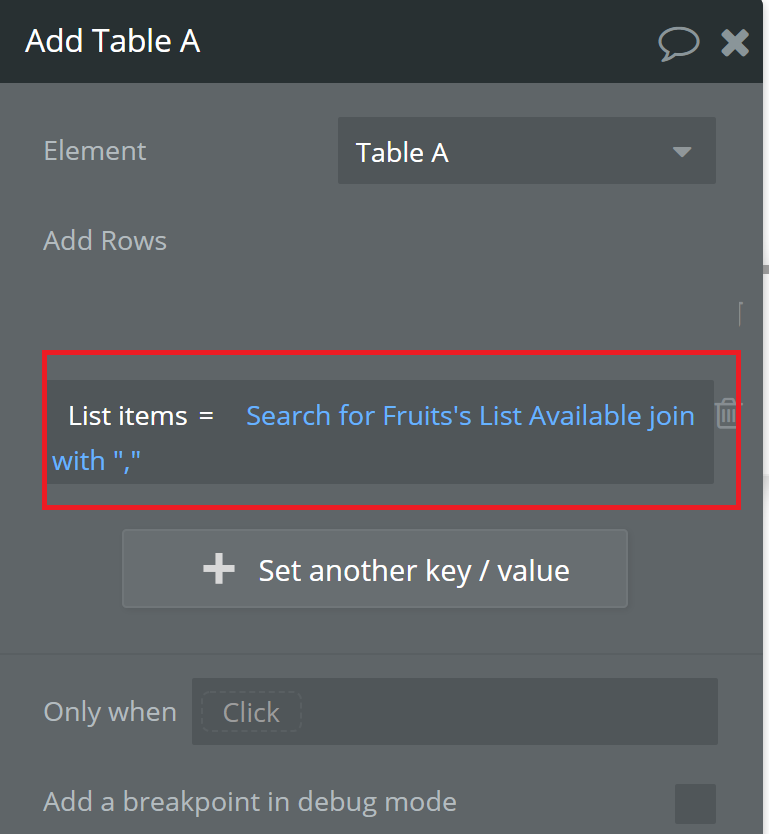Close the Add Table A panel

click(735, 43)
